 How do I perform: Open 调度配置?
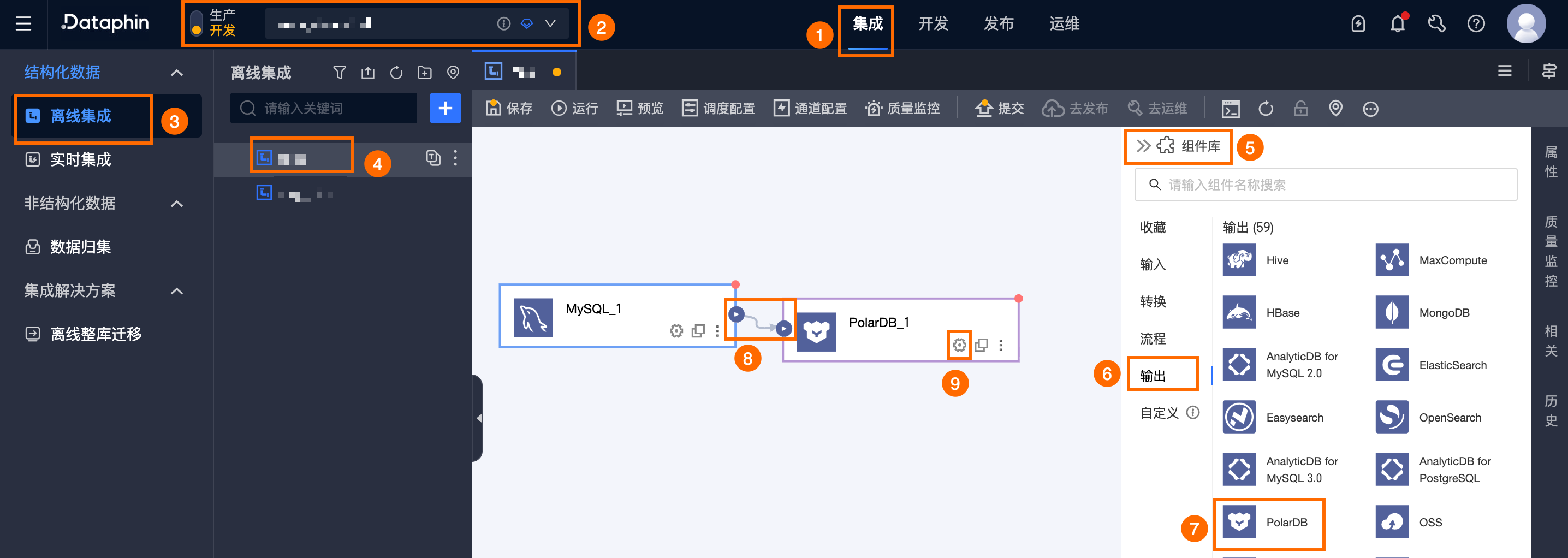click(x=718, y=108)
